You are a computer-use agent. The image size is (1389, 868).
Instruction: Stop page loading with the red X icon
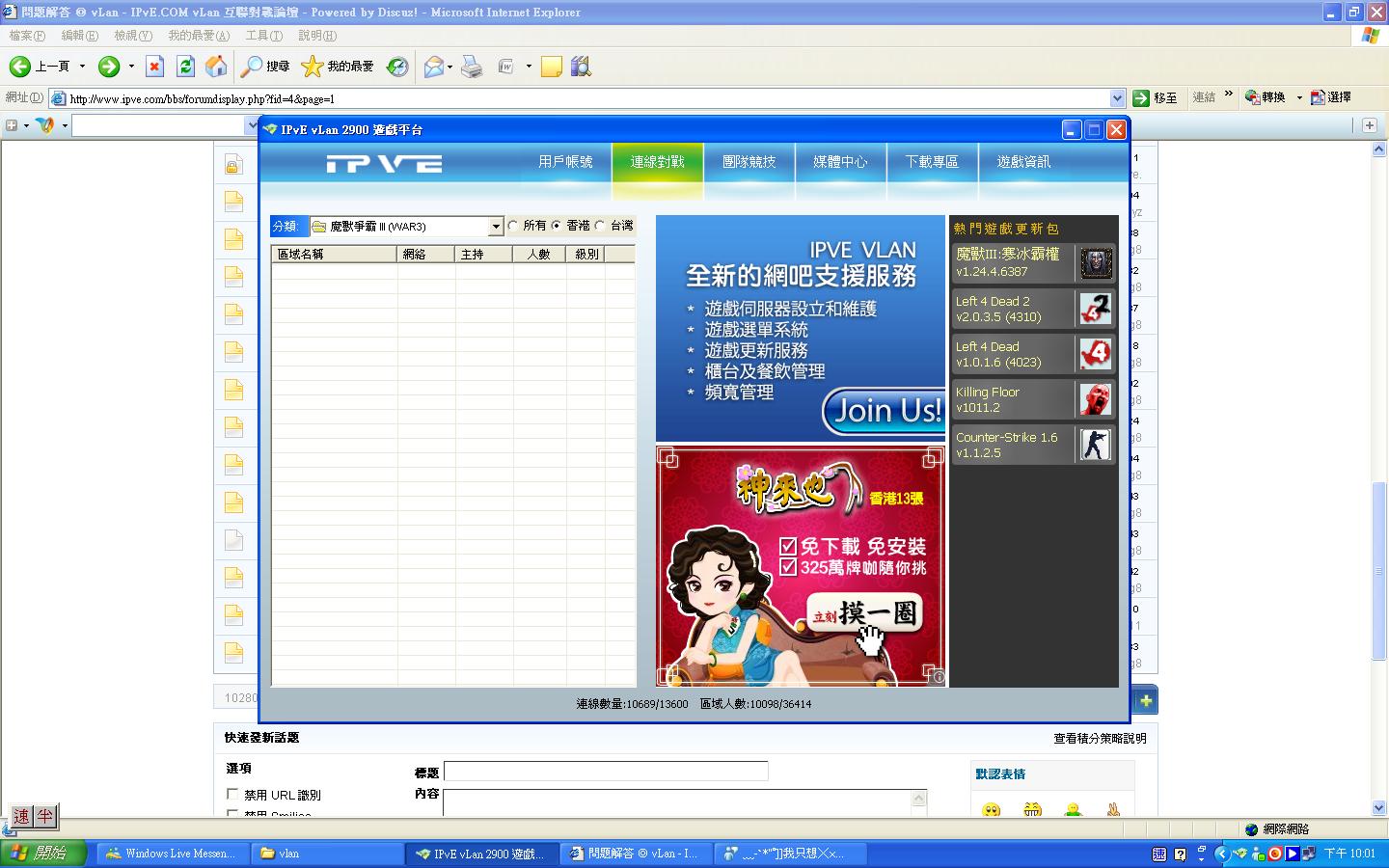(x=154, y=66)
